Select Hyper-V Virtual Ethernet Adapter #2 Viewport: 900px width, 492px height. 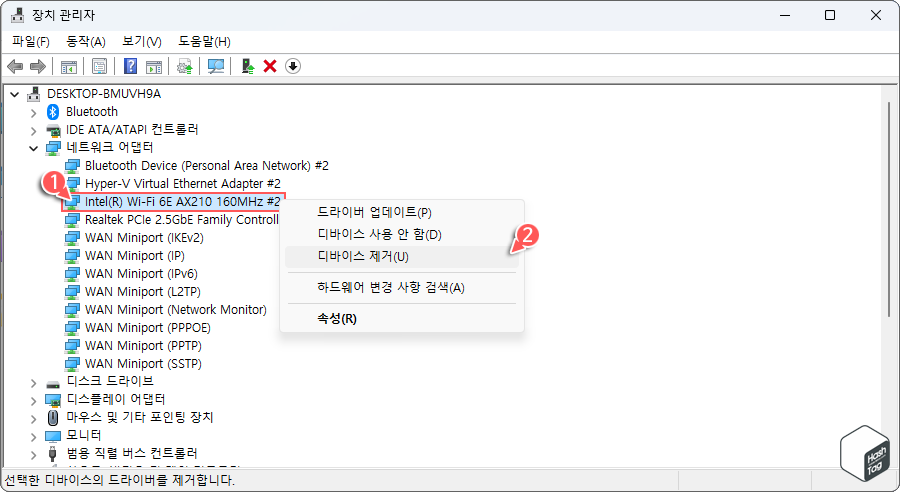click(x=183, y=184)
